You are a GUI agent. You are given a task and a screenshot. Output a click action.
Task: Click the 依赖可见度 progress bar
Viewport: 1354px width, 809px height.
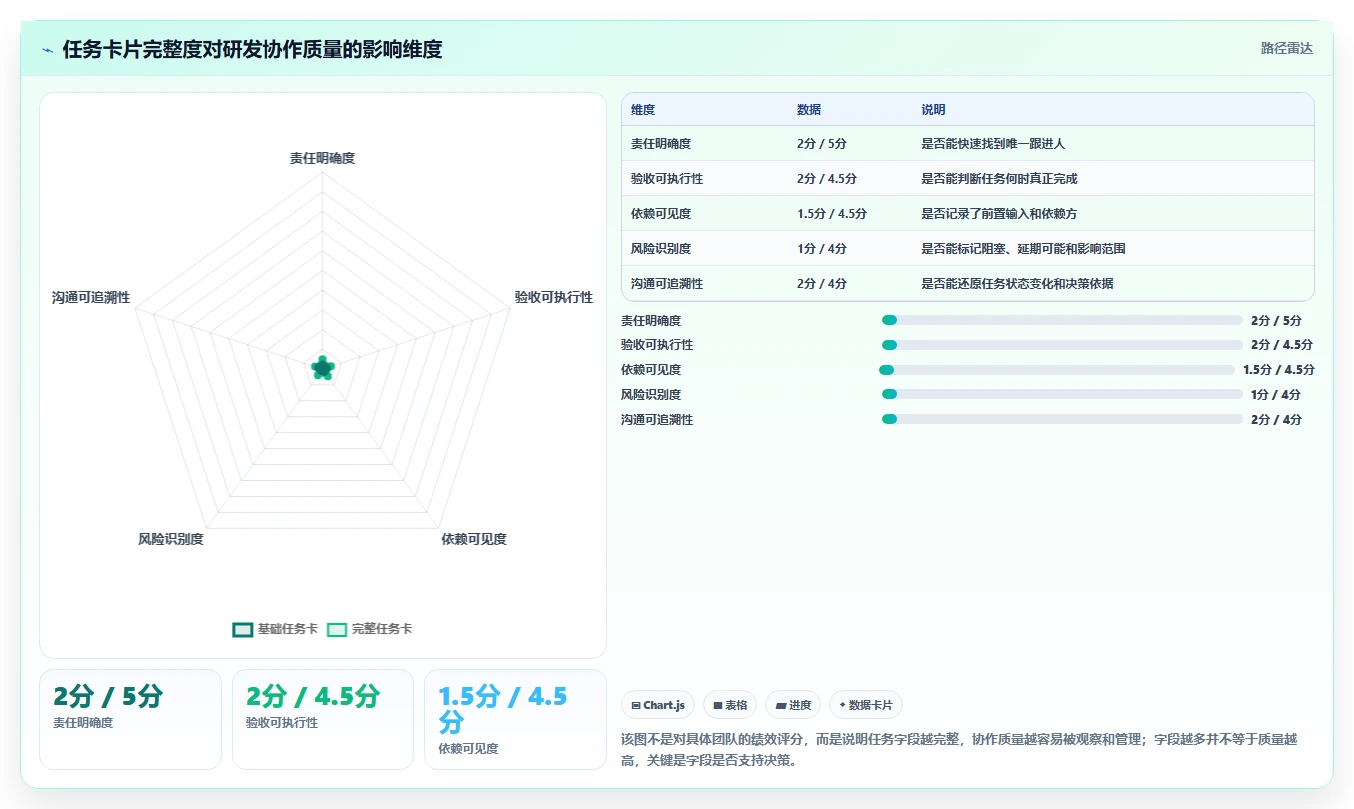tap(1057, 370)
